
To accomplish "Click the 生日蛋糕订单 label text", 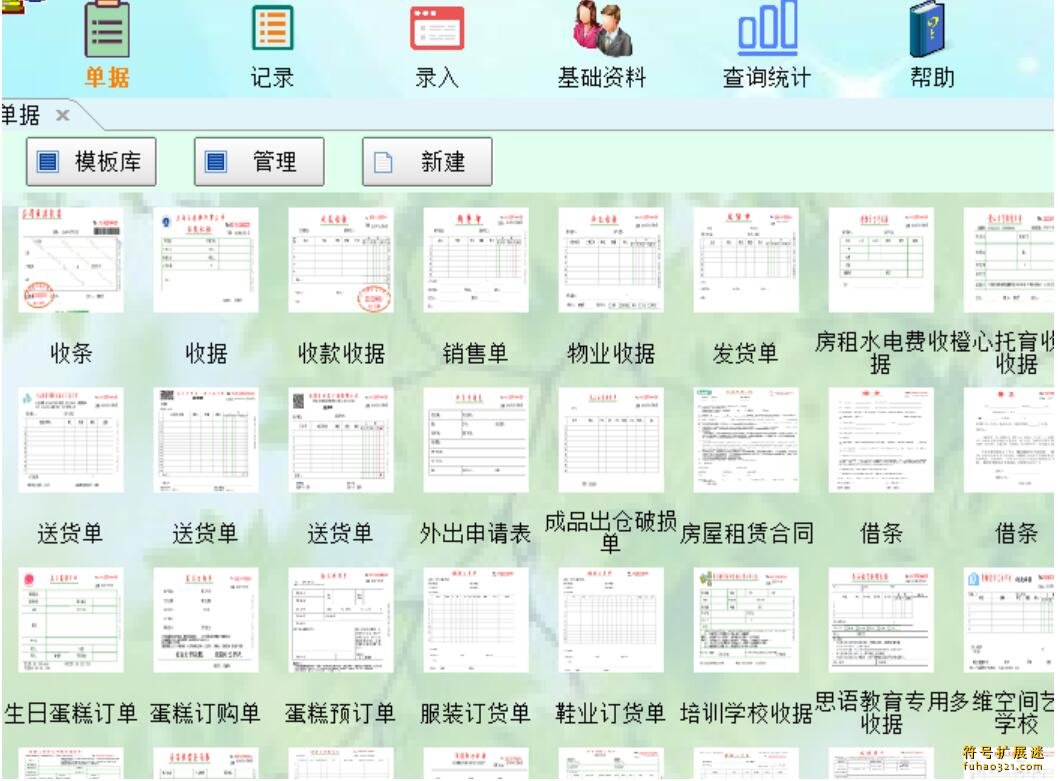I will click(70, 713).
